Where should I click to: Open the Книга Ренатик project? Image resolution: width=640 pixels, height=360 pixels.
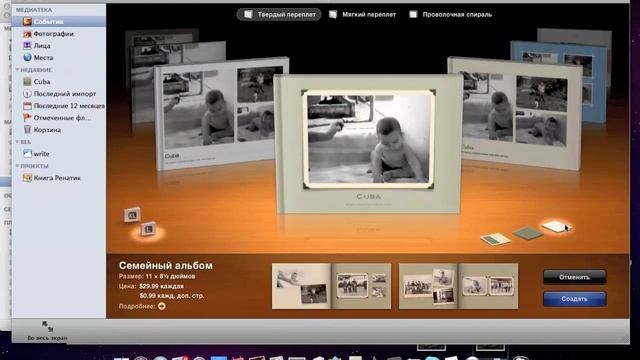point(59,178)
